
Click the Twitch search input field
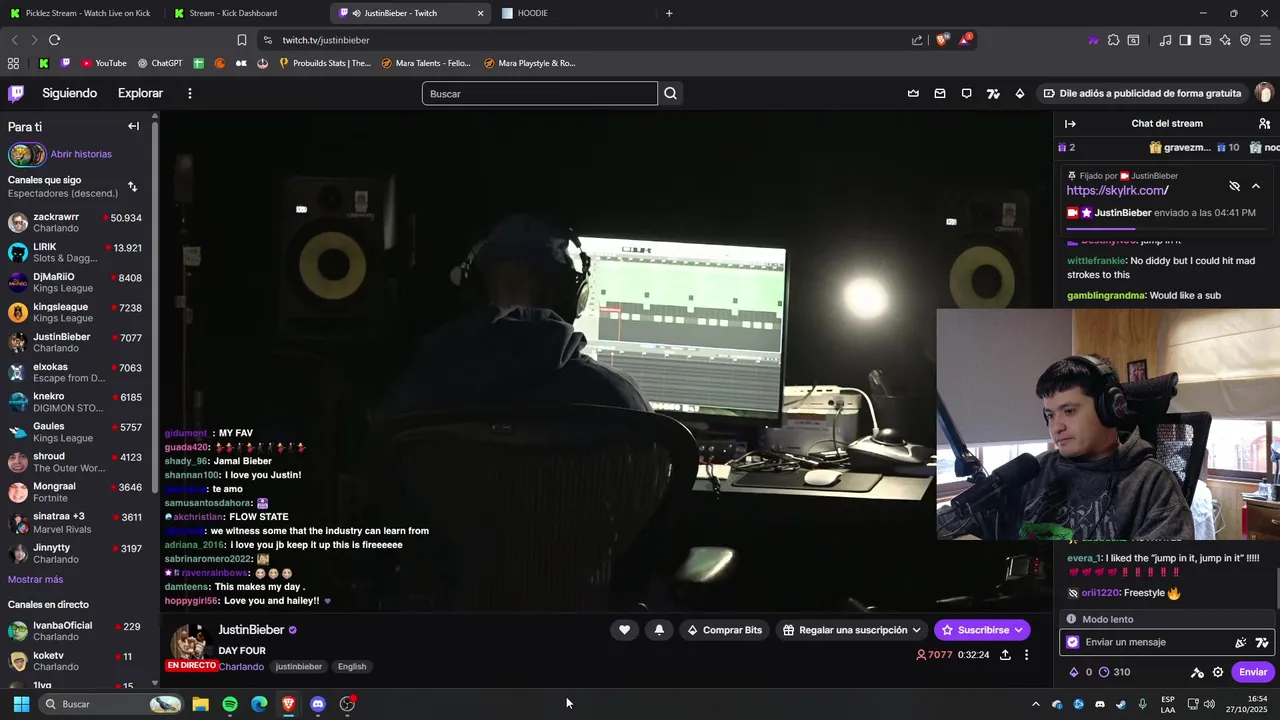540,93
